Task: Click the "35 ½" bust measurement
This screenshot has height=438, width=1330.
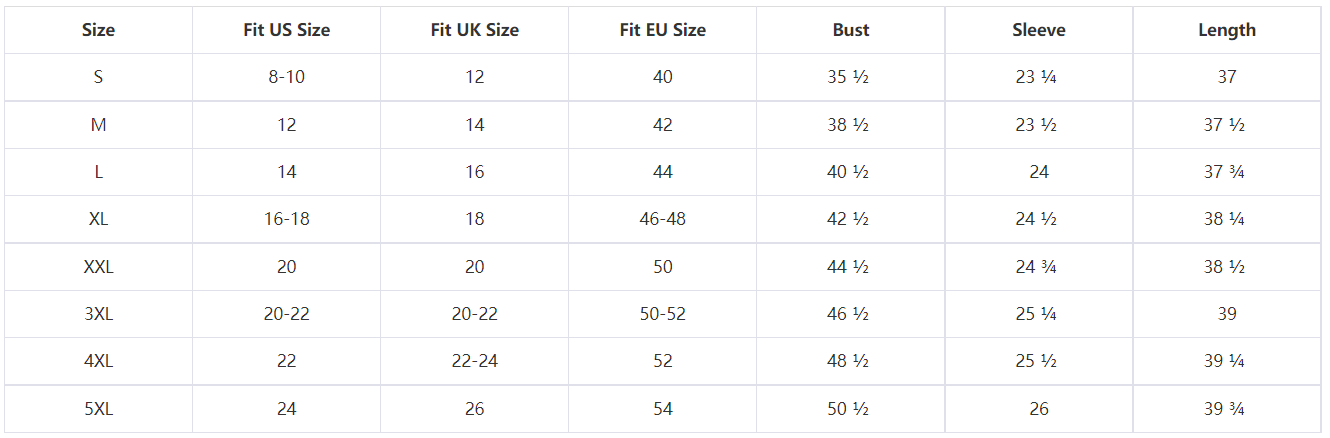Action: point(850,77)
